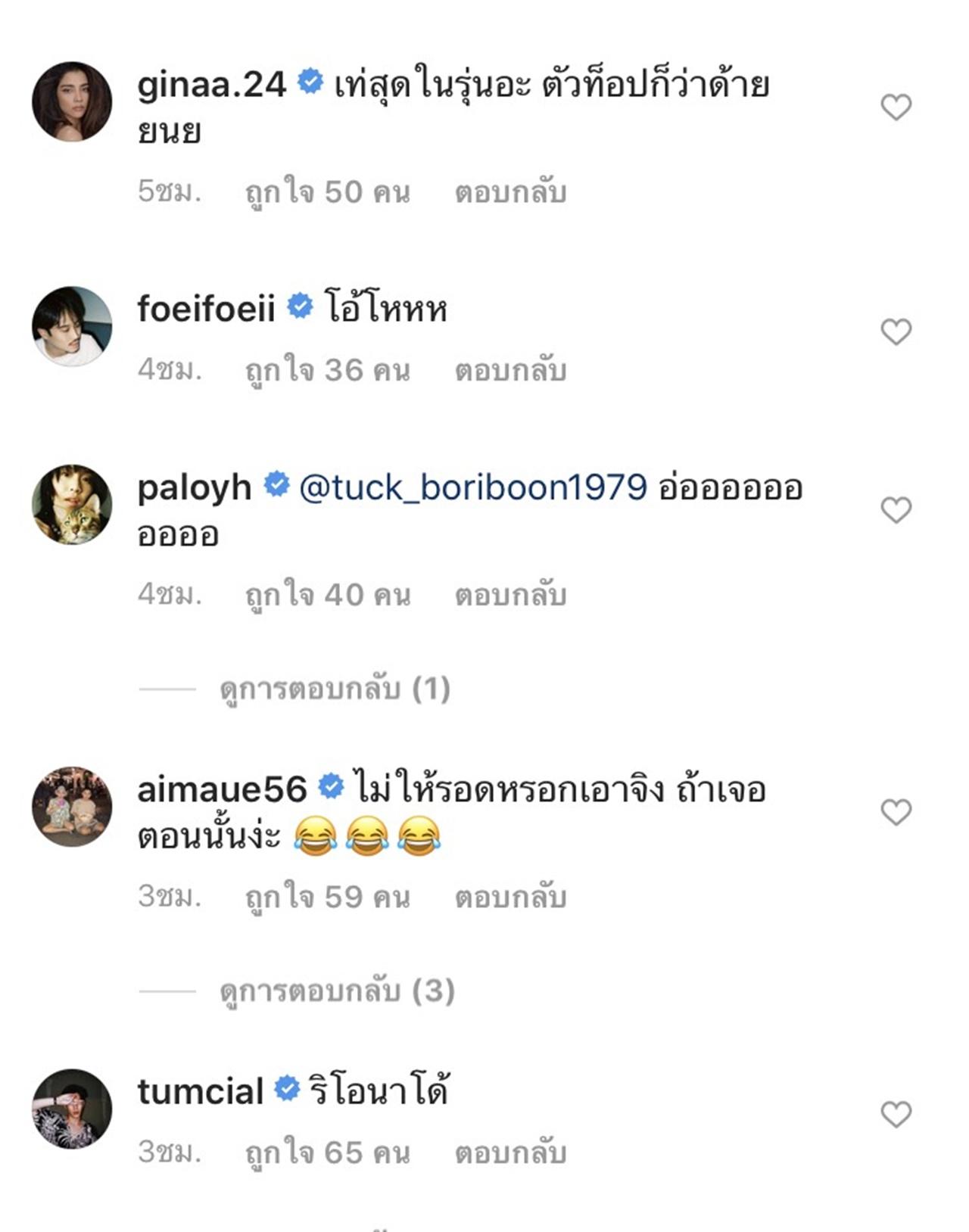Open foeifoeii's profile avatar
Viewport: 969px width, 1232px height.
coord(72,326)
